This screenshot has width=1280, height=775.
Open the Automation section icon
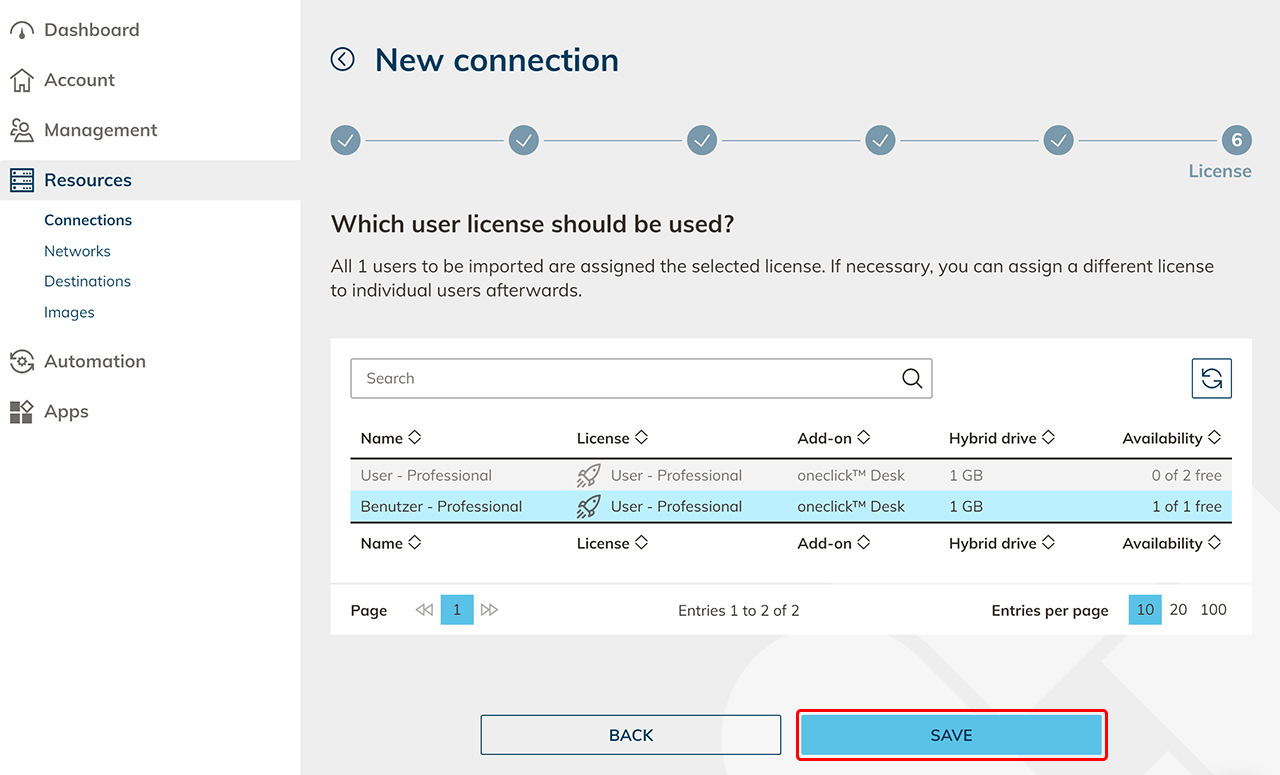21,362
